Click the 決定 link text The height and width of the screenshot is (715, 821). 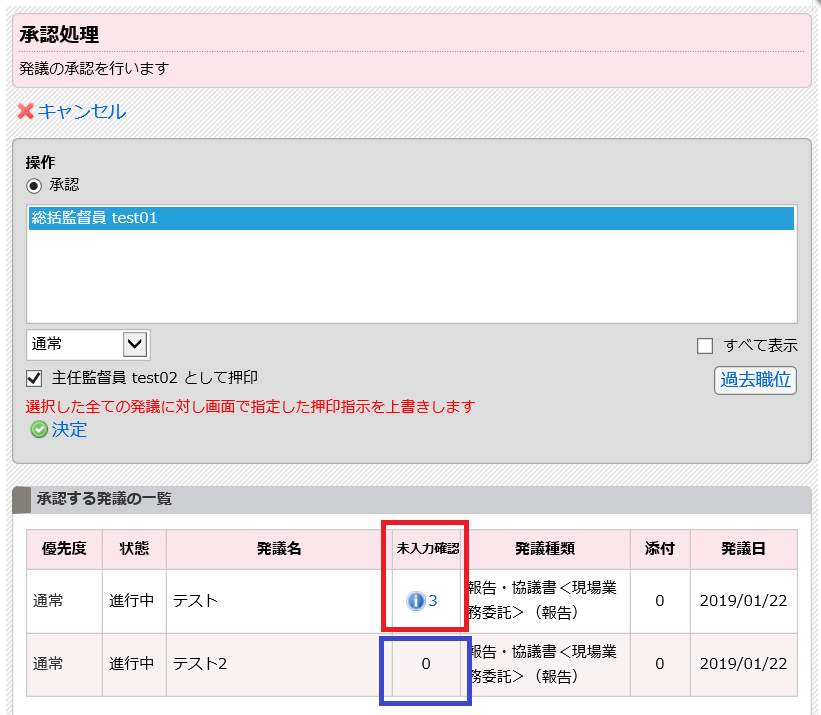coord(69,430)
